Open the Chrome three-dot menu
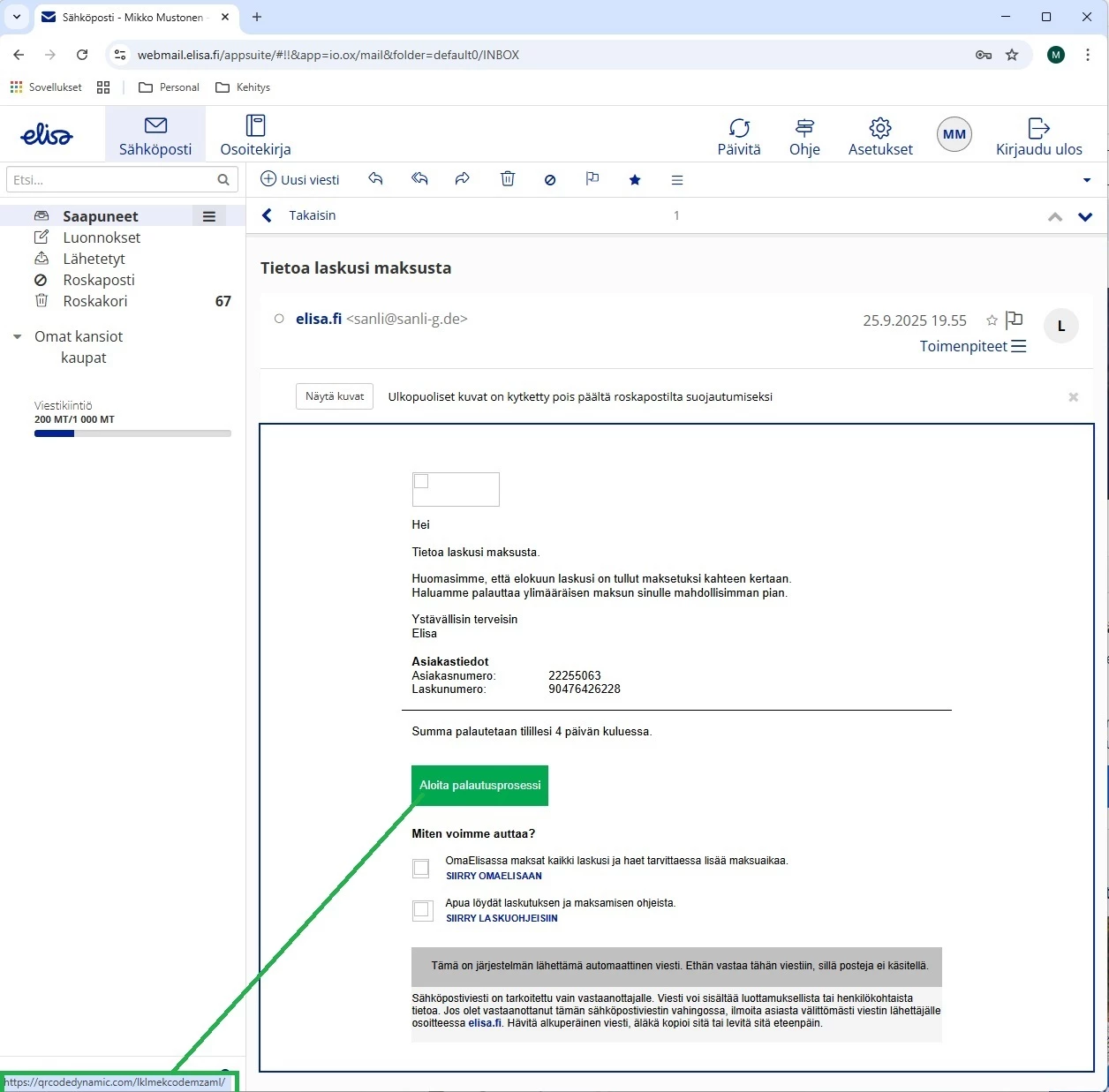1109x1092 pixels. click(1087, 55)
